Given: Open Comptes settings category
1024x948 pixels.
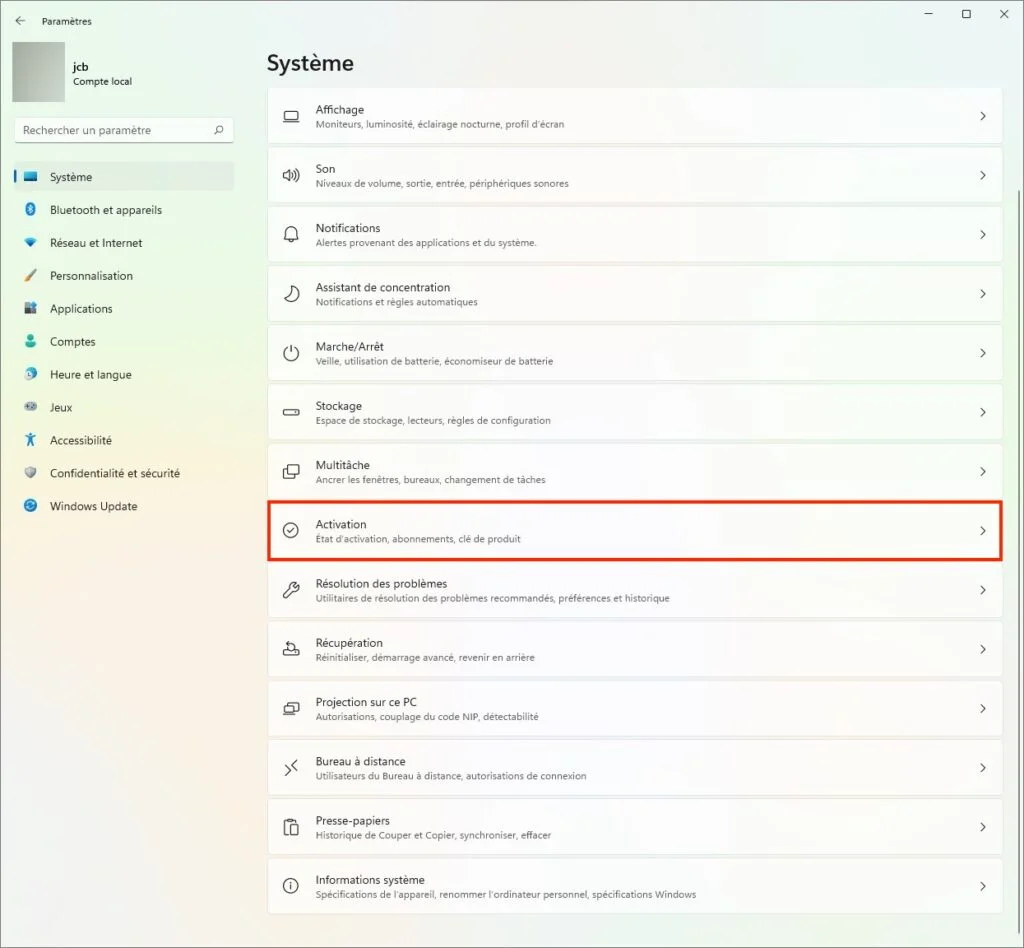Looking at the screenshot, I should click(124, 341).
